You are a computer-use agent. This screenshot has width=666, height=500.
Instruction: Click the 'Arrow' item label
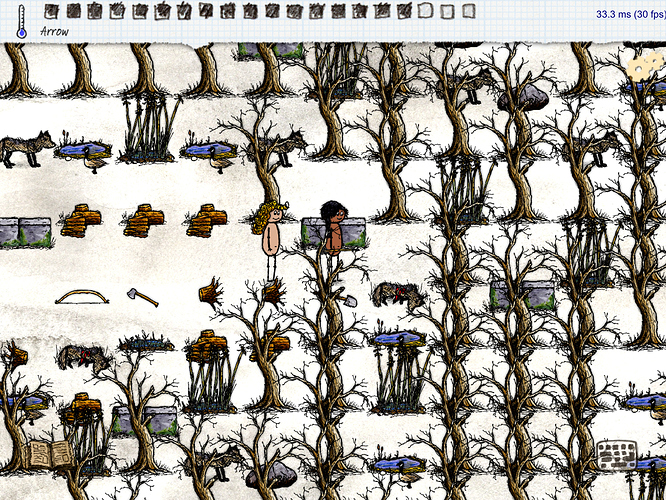[x=54, y=31]
